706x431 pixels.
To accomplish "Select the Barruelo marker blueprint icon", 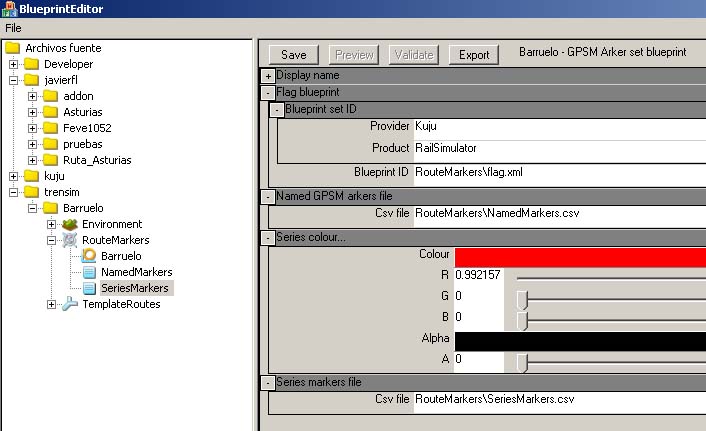I will pos(89,256).
